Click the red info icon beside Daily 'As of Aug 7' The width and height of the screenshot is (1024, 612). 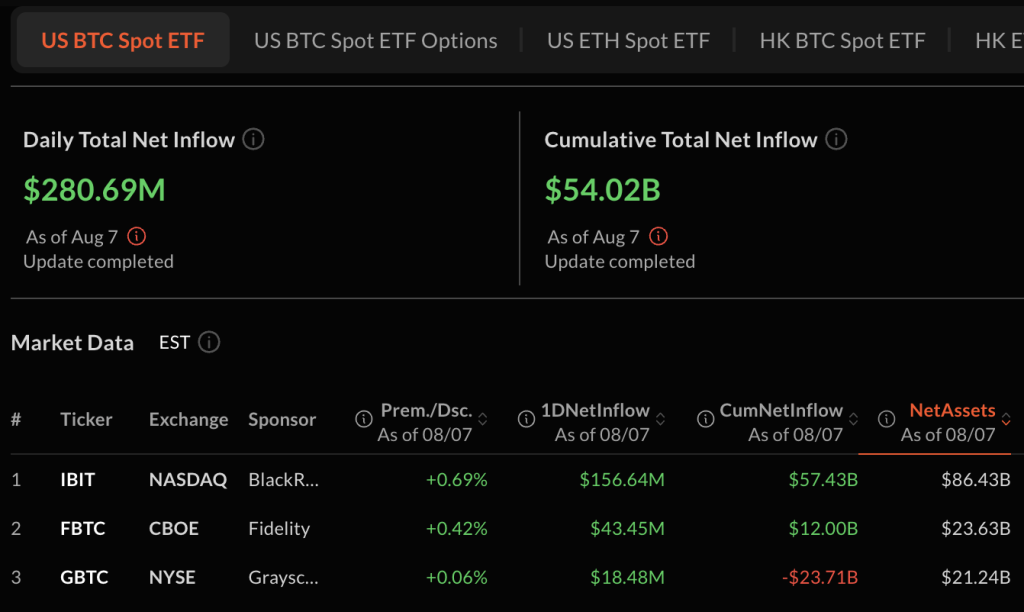[x=138, y=237]
